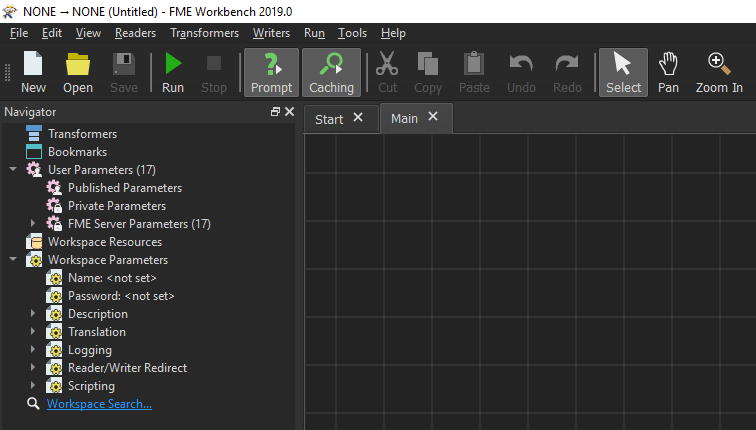
Task: Click the Paste clipboard icon
Action: (474, 72)
